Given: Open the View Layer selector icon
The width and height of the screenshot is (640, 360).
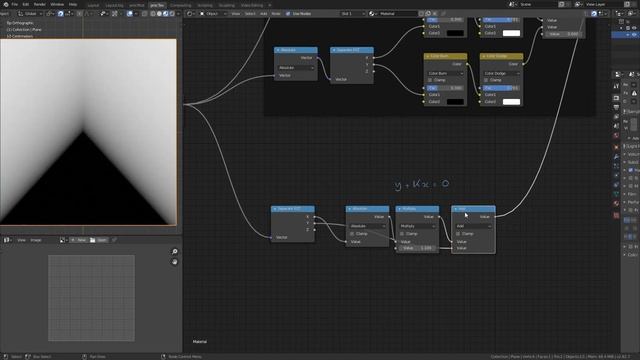Looking at the screenshot, I should [578, 4].
